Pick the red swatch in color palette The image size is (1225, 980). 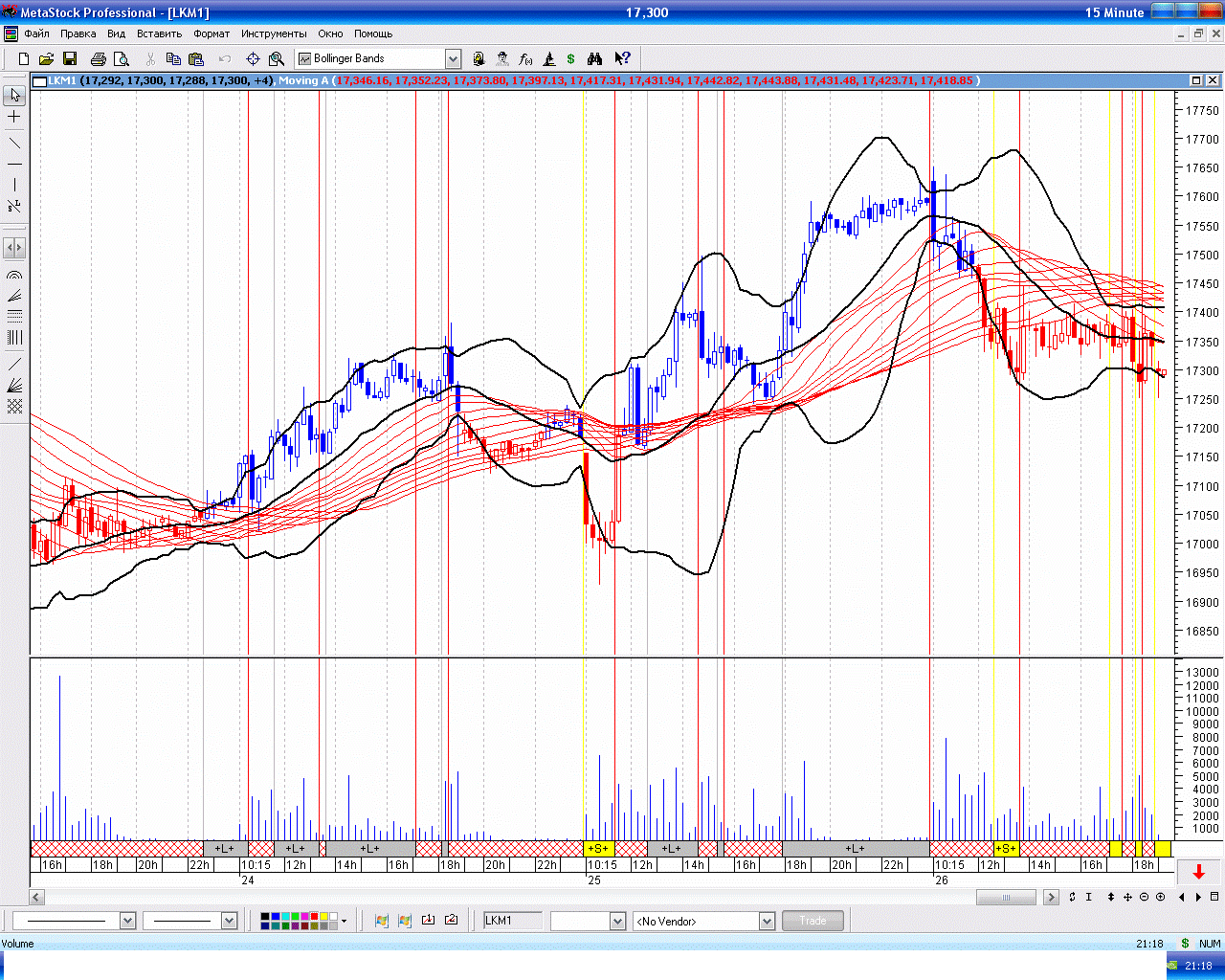point(313,916)
